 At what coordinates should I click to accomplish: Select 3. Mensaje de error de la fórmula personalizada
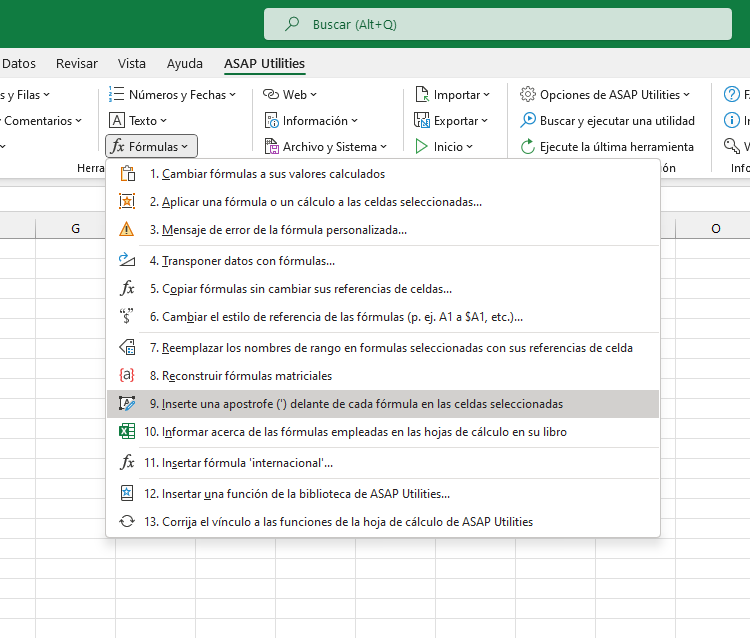pyautogui.click(x=383, y=230)
